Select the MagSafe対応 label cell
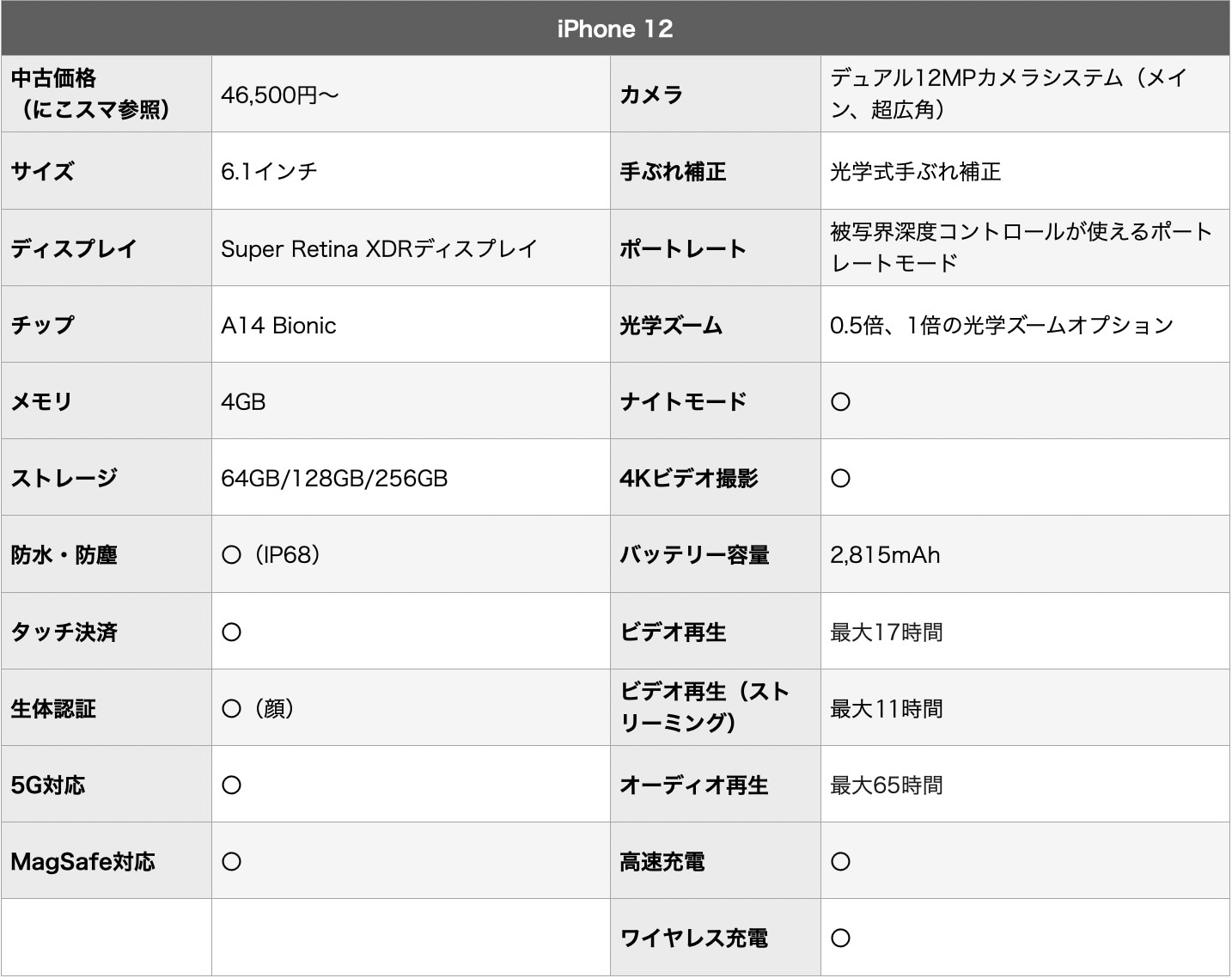Viewport: 1232px width, 978px height. (x=107, y=861)
